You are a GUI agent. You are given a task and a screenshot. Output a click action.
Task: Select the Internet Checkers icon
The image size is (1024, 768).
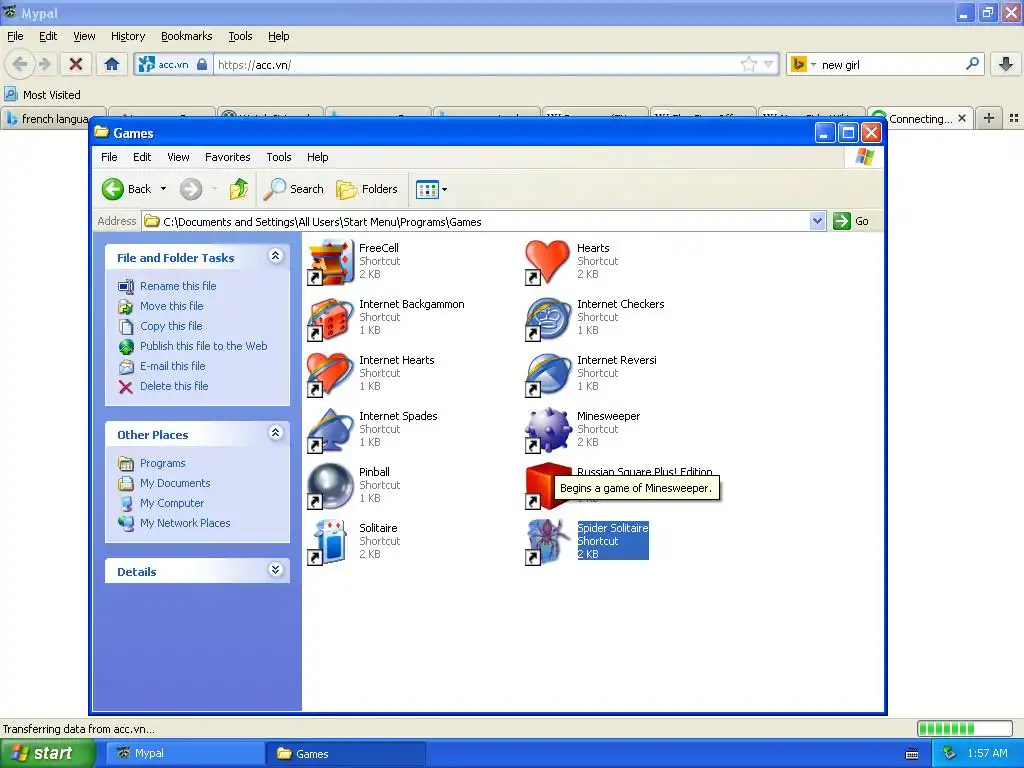[547, 319]
